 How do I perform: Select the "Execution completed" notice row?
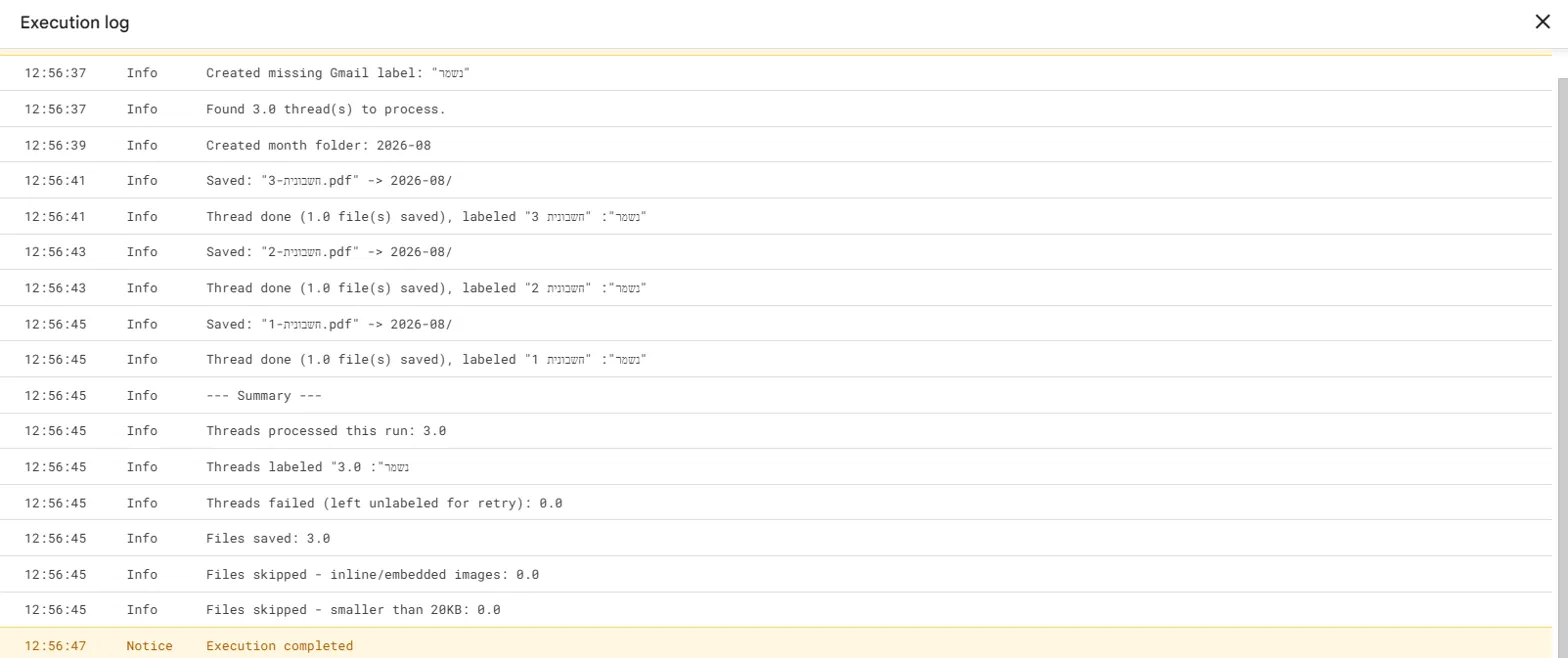coord(776,645)
